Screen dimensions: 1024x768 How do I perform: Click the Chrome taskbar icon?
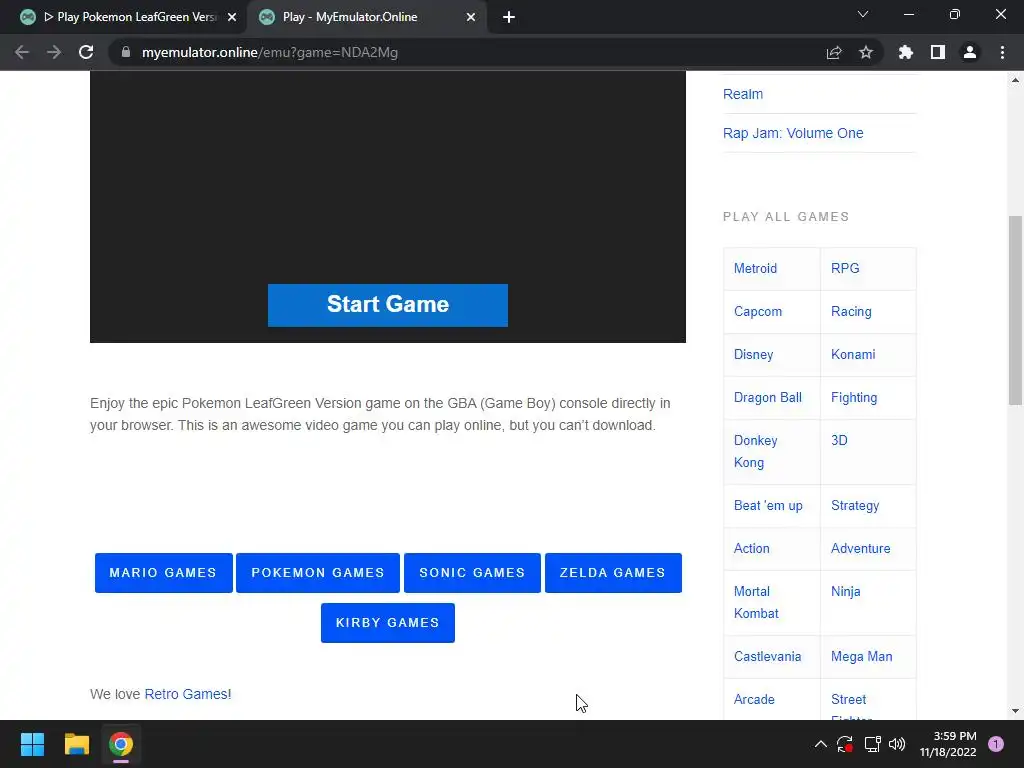point(121,744)
